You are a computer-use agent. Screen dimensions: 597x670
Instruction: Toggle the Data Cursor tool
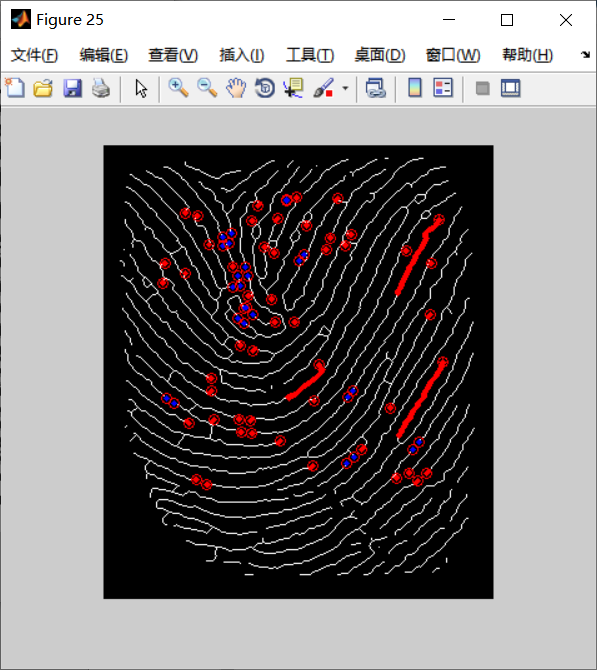tap(293, 88)
